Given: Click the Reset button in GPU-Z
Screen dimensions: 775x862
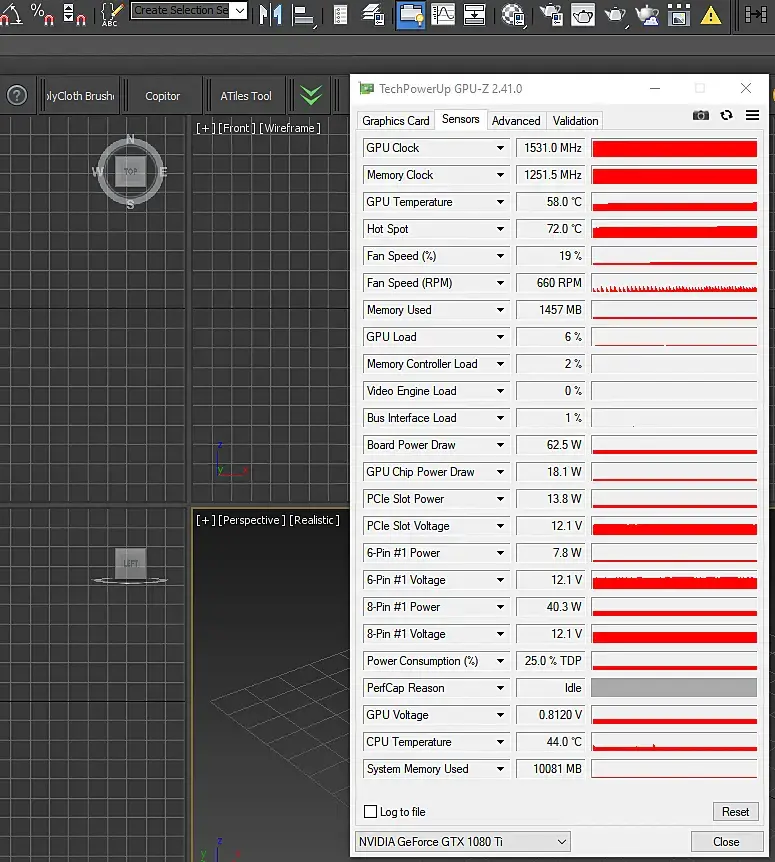Looking at the screenshot, I should [x=735, y=811].
